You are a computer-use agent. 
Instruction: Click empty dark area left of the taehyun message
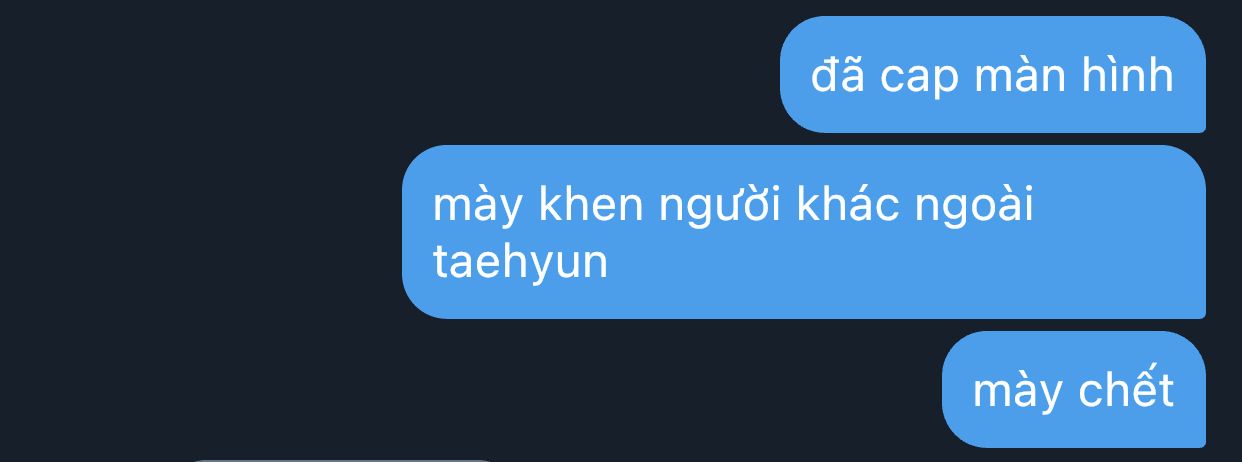pyautogui.click(x=200, y=232)
